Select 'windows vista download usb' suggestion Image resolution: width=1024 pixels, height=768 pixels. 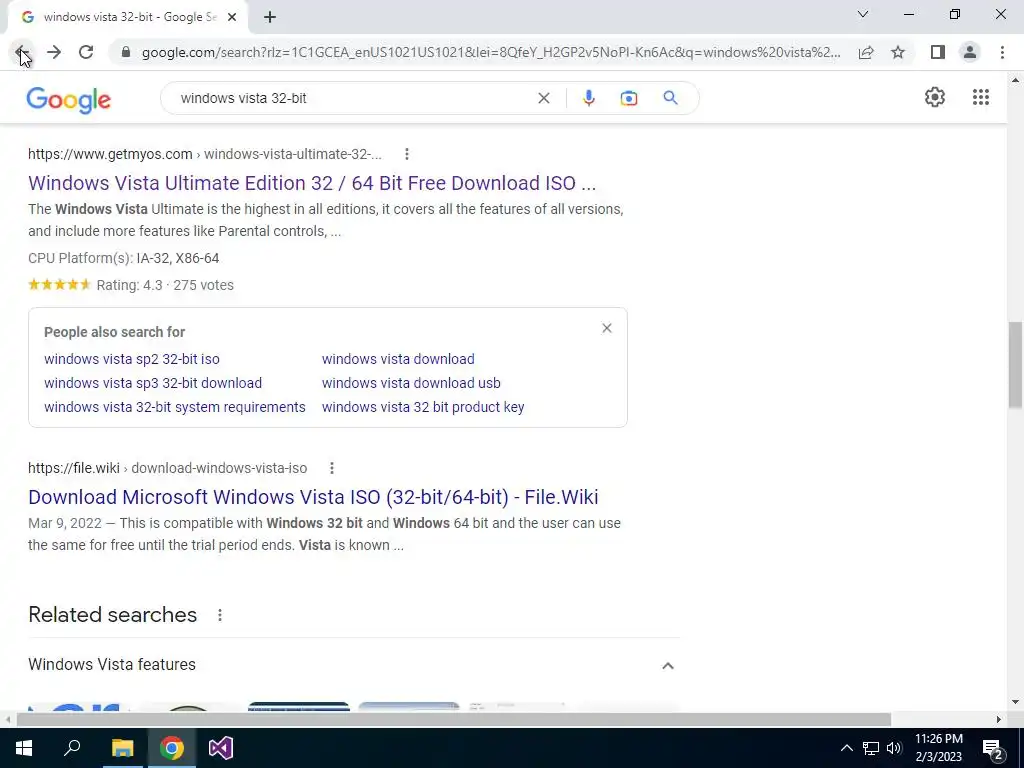coord(411,383)
